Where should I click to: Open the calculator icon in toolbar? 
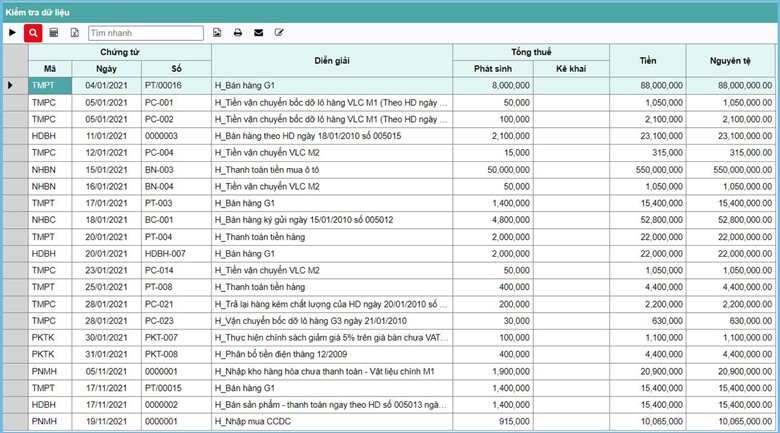54,33
